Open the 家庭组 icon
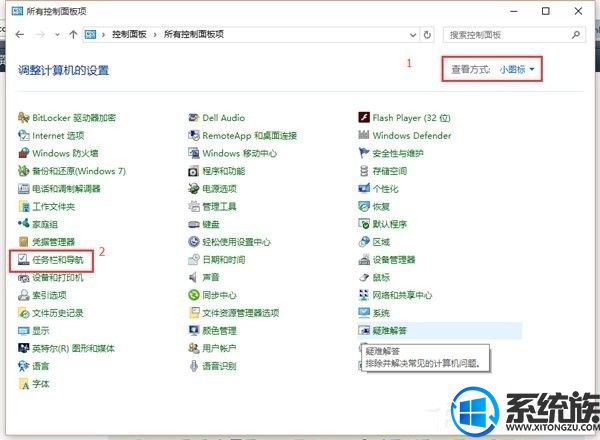This screenshot has height=440, width=600. 23,224
